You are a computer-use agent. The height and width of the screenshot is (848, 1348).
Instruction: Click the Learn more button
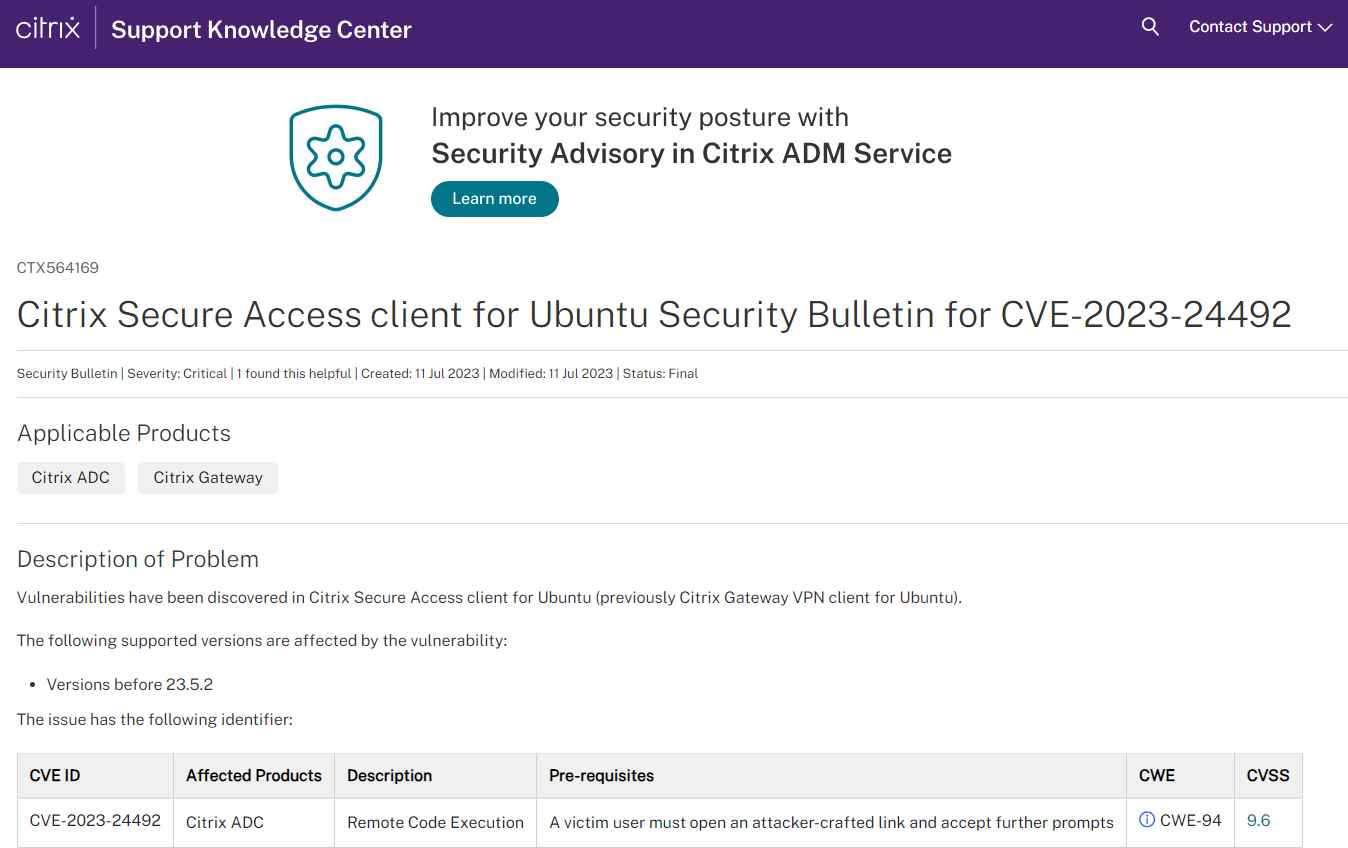click(494, 198)
